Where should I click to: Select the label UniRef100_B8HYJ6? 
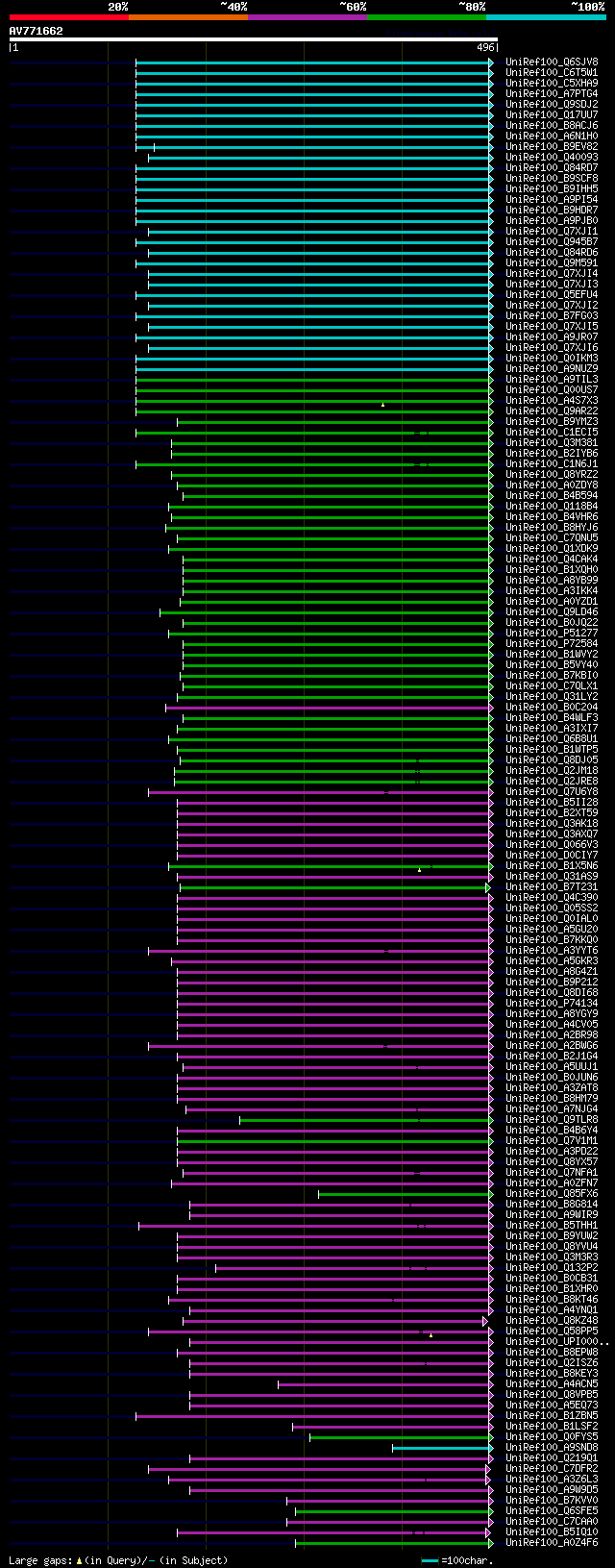[552, 527]
